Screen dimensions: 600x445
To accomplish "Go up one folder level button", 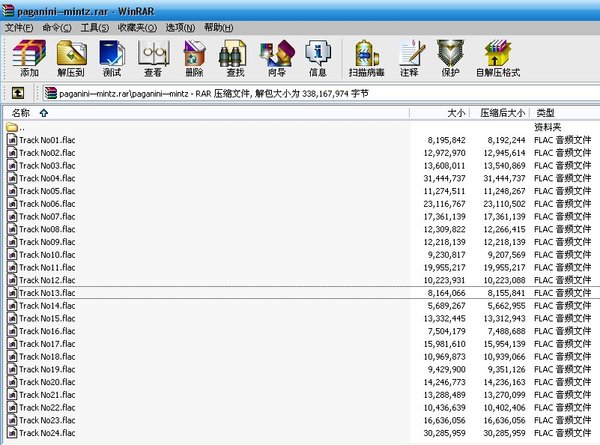I will point(18,93).
